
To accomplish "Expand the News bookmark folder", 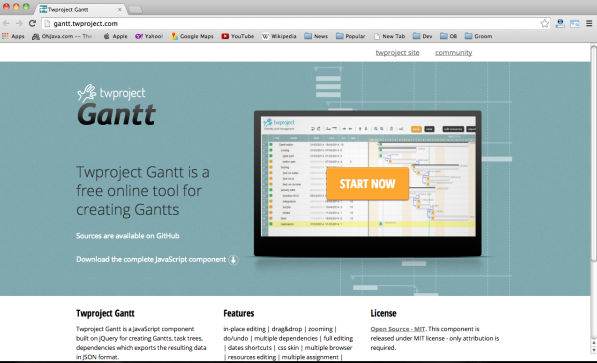I will click(x=316, y=36).
